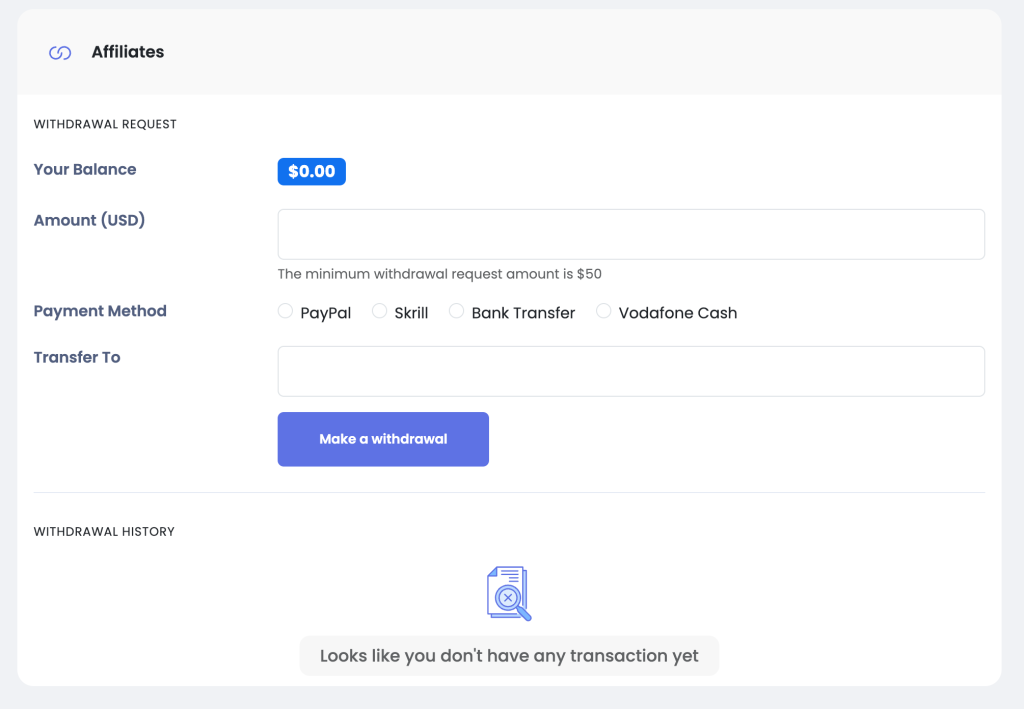This screenshot has height=709, width=1024.
Task: Click the Make a withdrawal button
Action: click(x=383, y=439)
